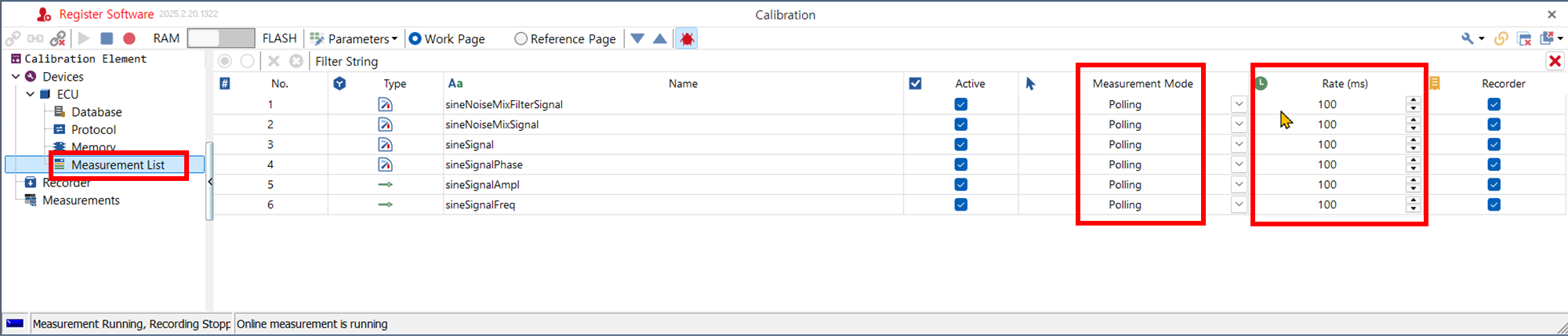The image size is (1568, 336).
Task: Click the gray X clear icon
Action: (x=274, y=61)
